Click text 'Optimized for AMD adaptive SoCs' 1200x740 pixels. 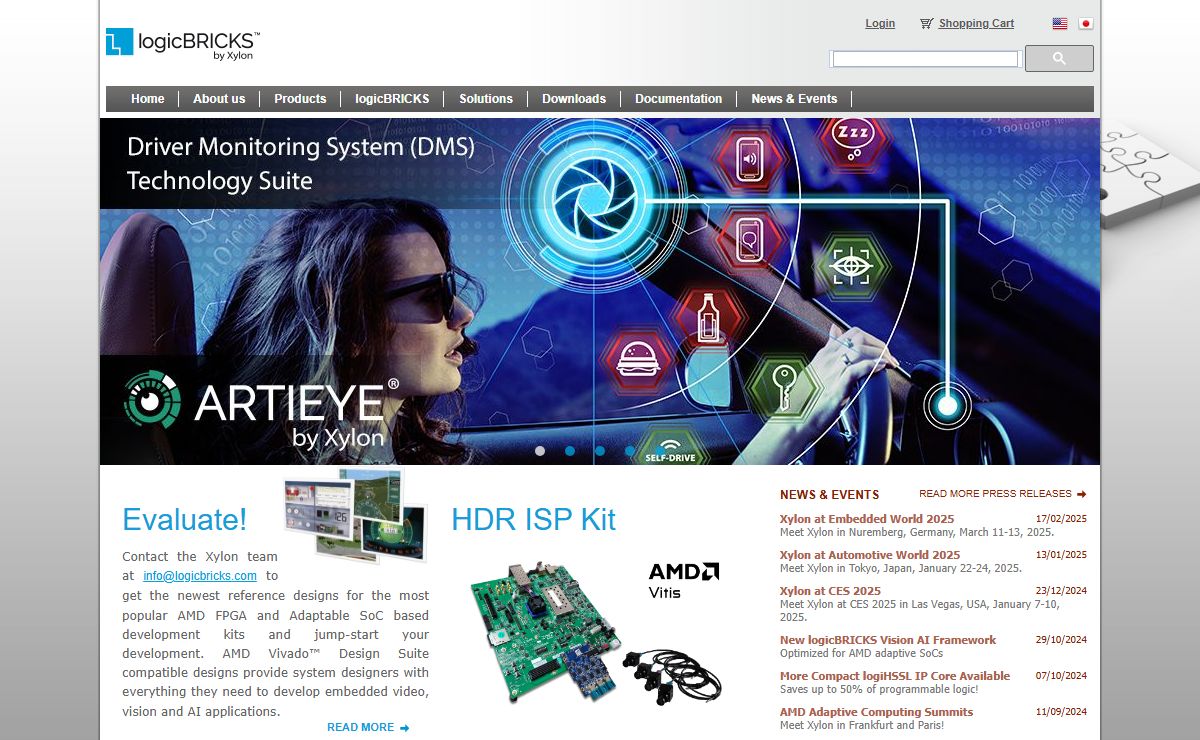(x=860, y=654)
